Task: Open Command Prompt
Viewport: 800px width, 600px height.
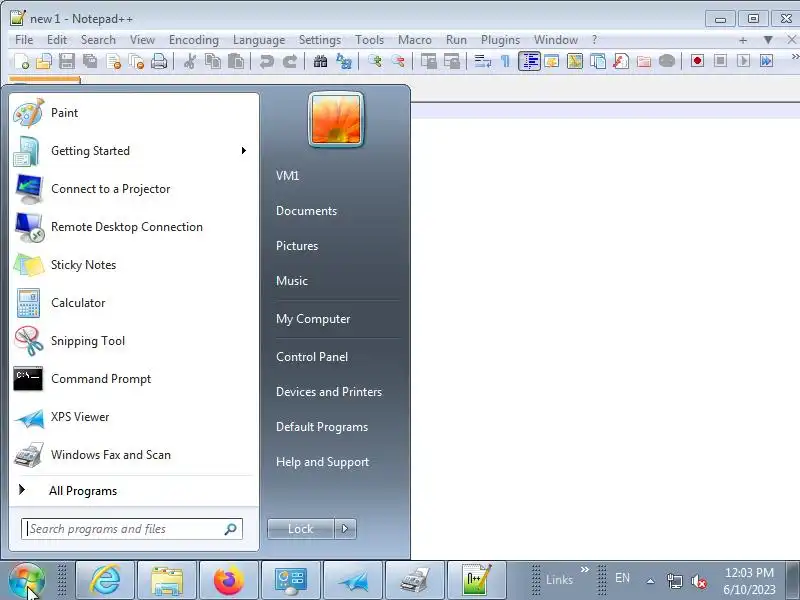Action: pos(134,379)
